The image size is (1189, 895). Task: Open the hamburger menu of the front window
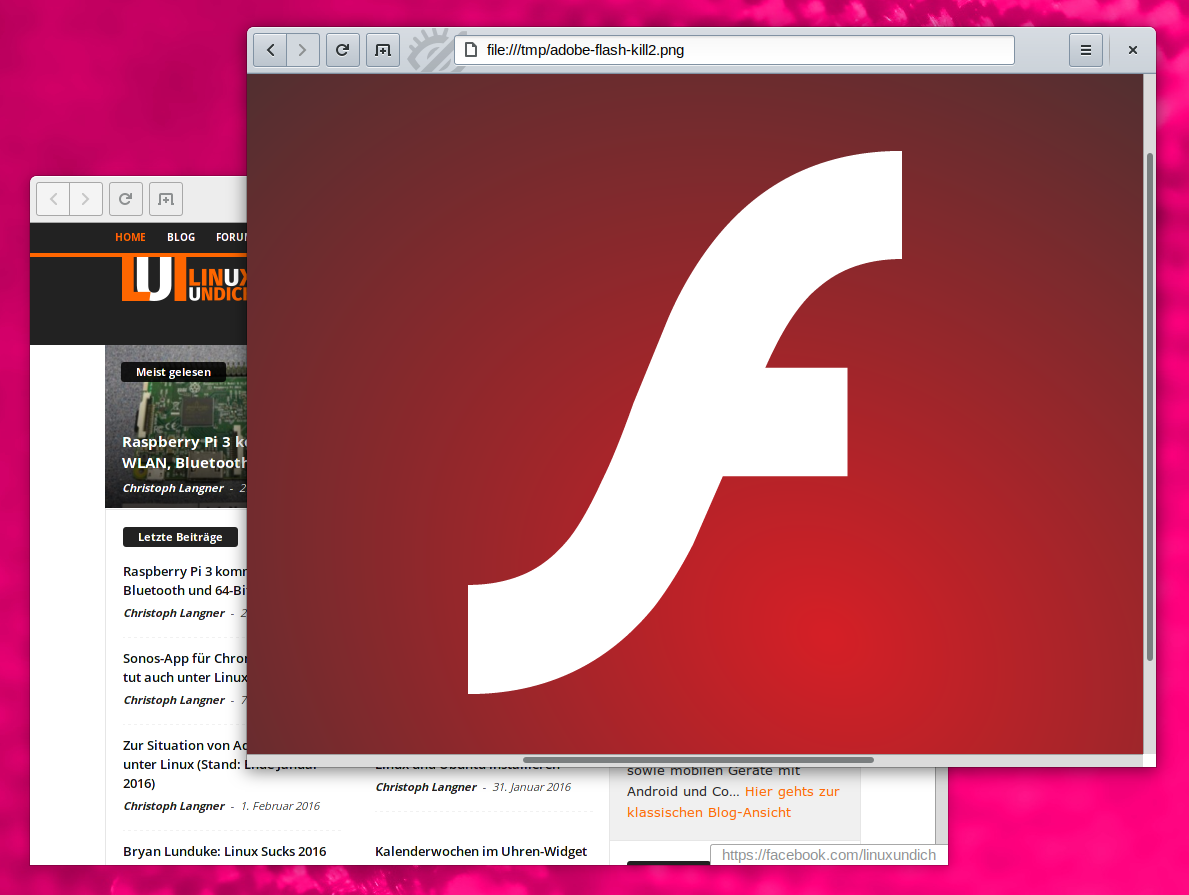1086,49
